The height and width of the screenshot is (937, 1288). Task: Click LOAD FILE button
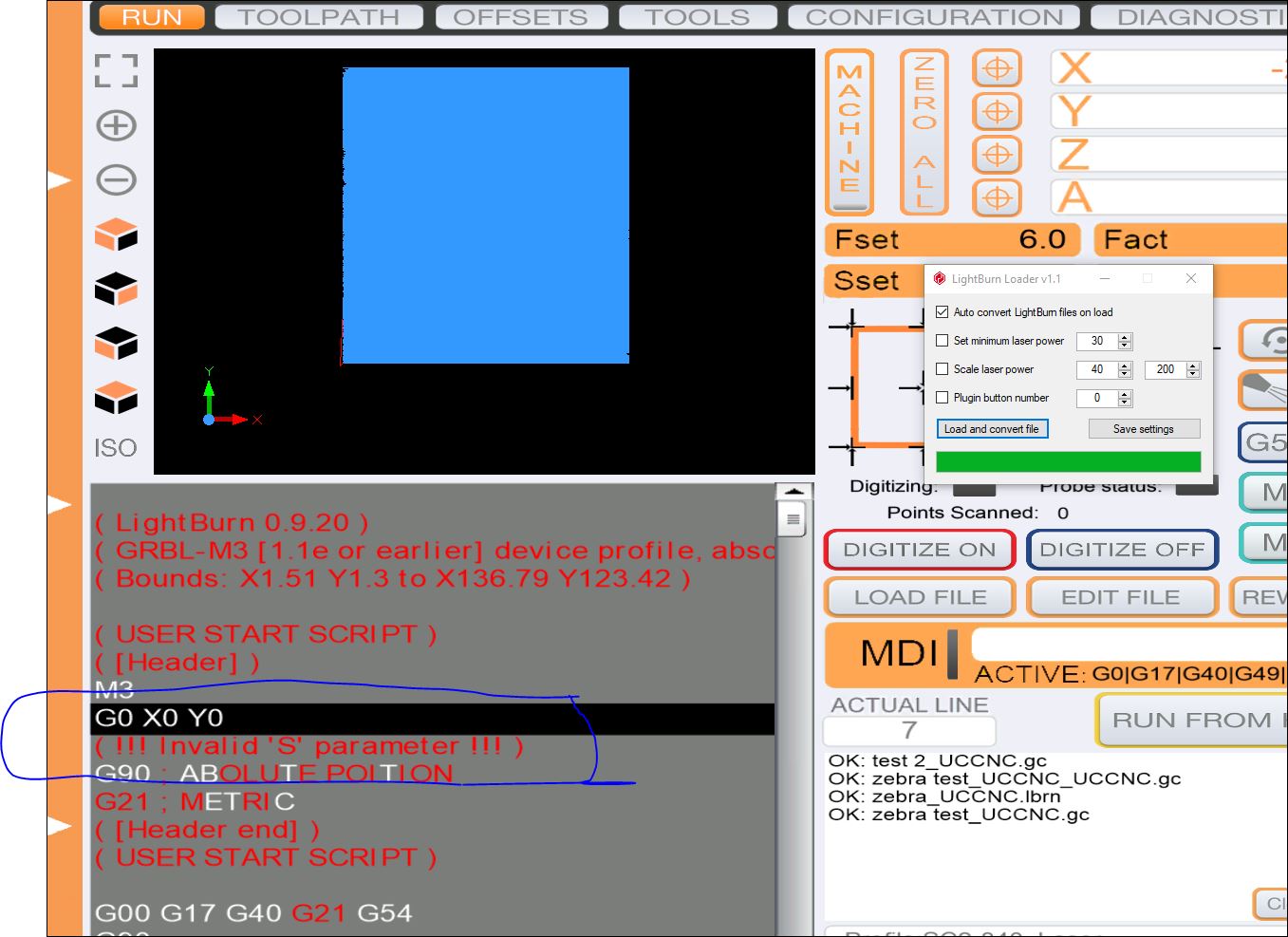(x=921, y=597)
